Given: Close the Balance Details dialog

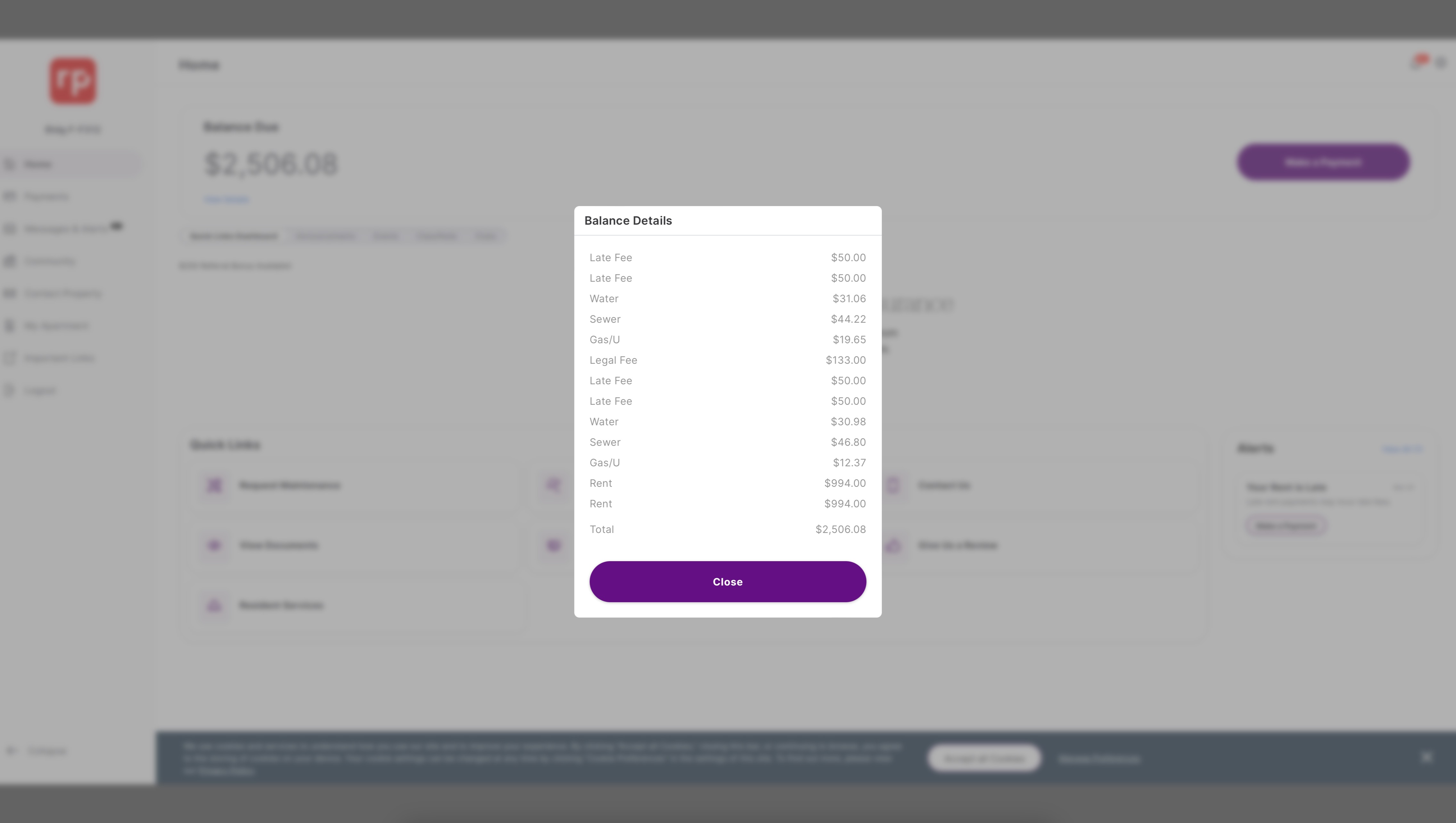Looking at the screenshot, I should coord(728,581).
